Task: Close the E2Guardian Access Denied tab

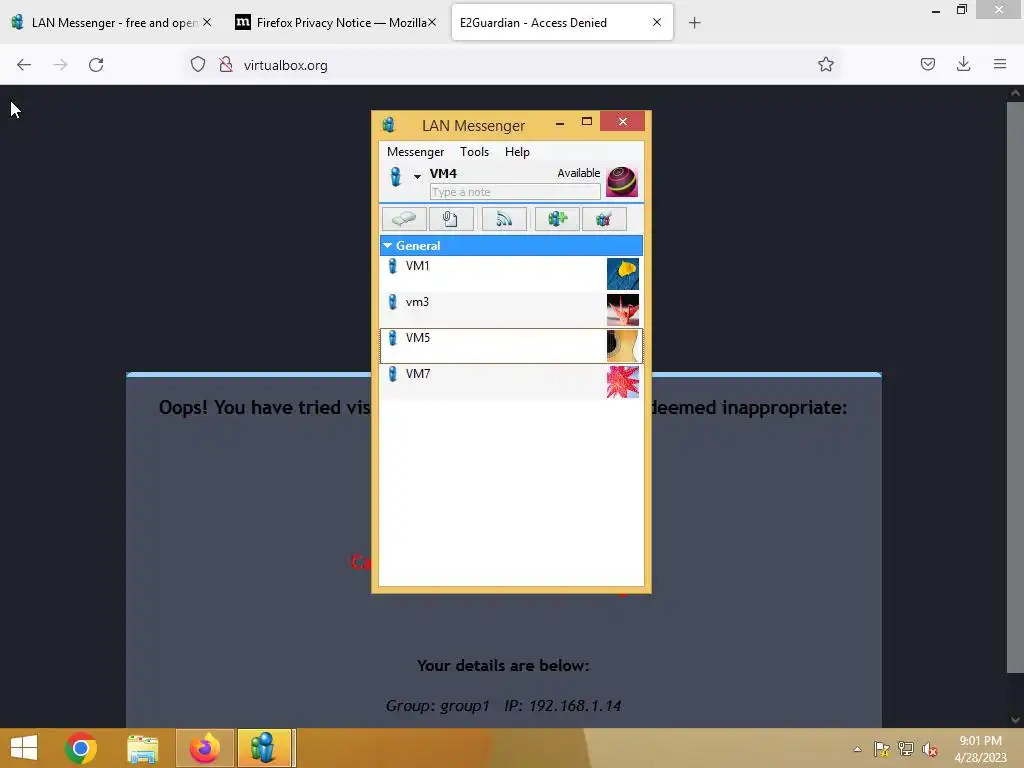Action: [x=657, y=22]
